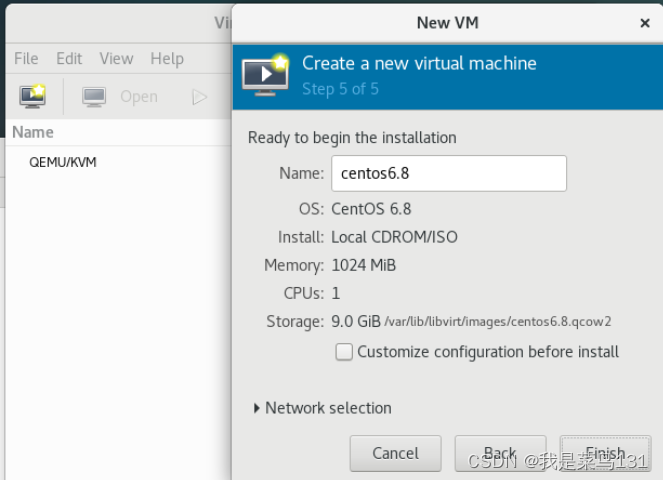Click the Run play arrow in toolbar
Viewport: 663px width, 480px height.
pyautogui.click(x=199, y=97)
